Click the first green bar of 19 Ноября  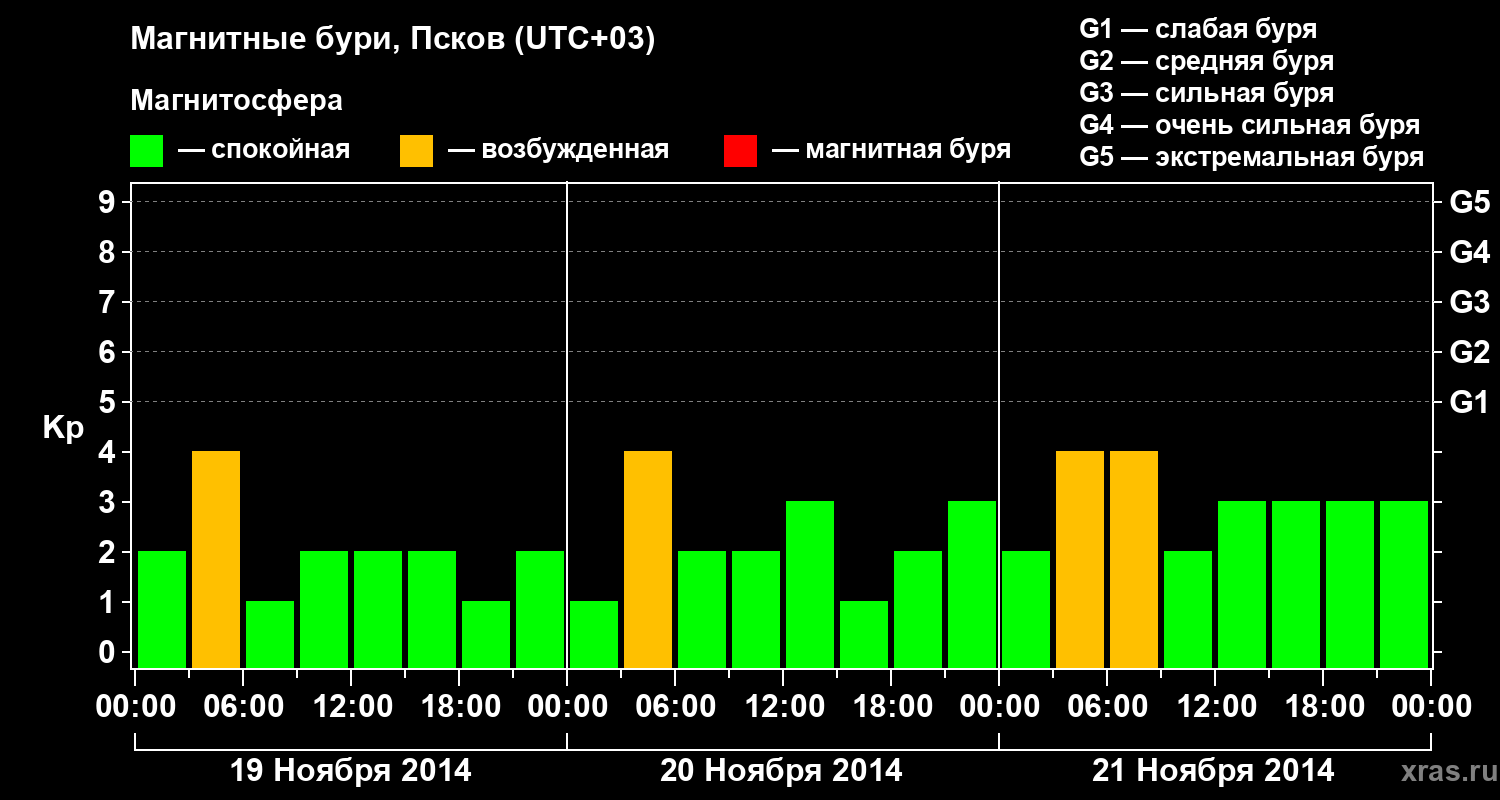tap(162, 609)
